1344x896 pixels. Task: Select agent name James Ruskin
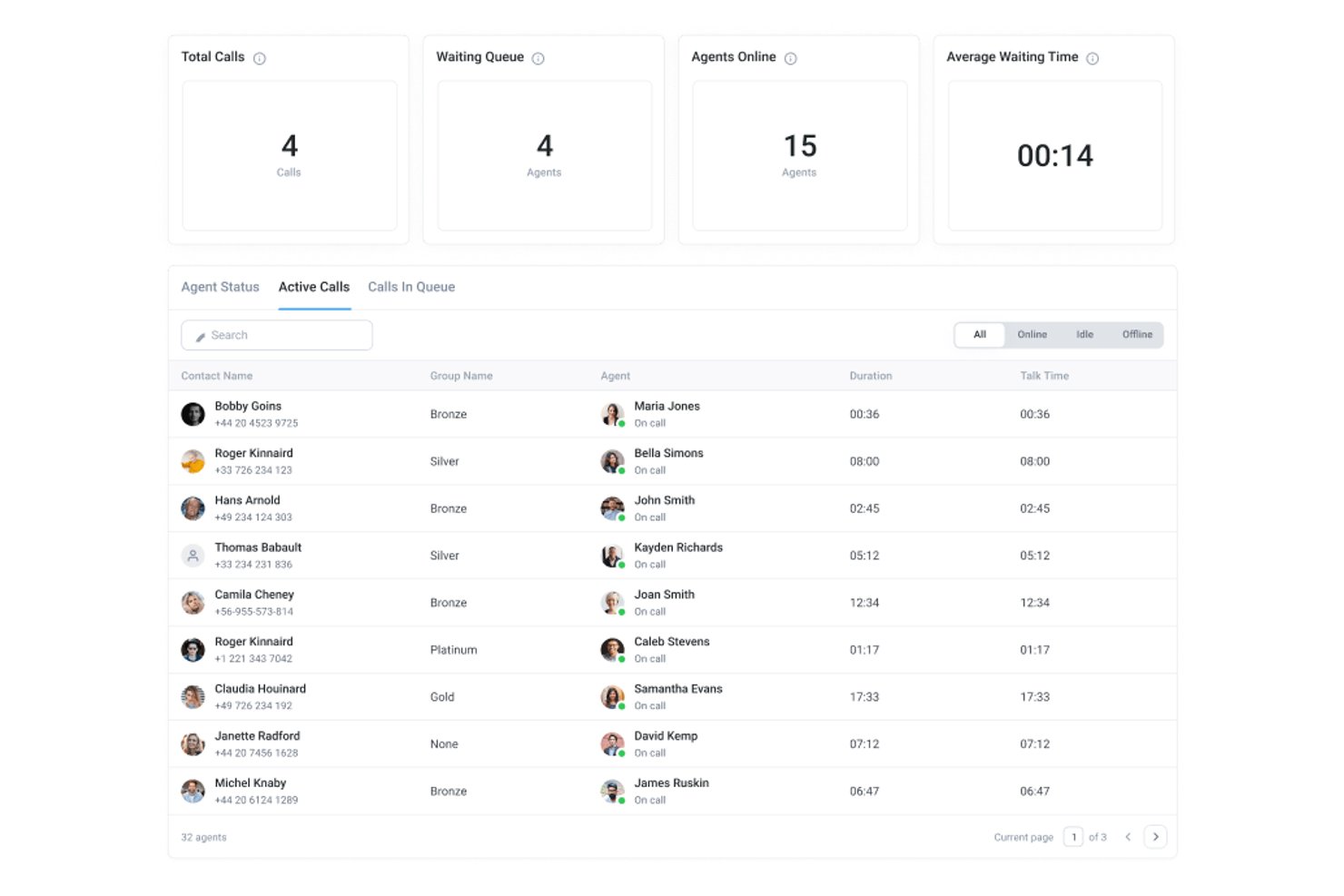[x=672, y=783]
